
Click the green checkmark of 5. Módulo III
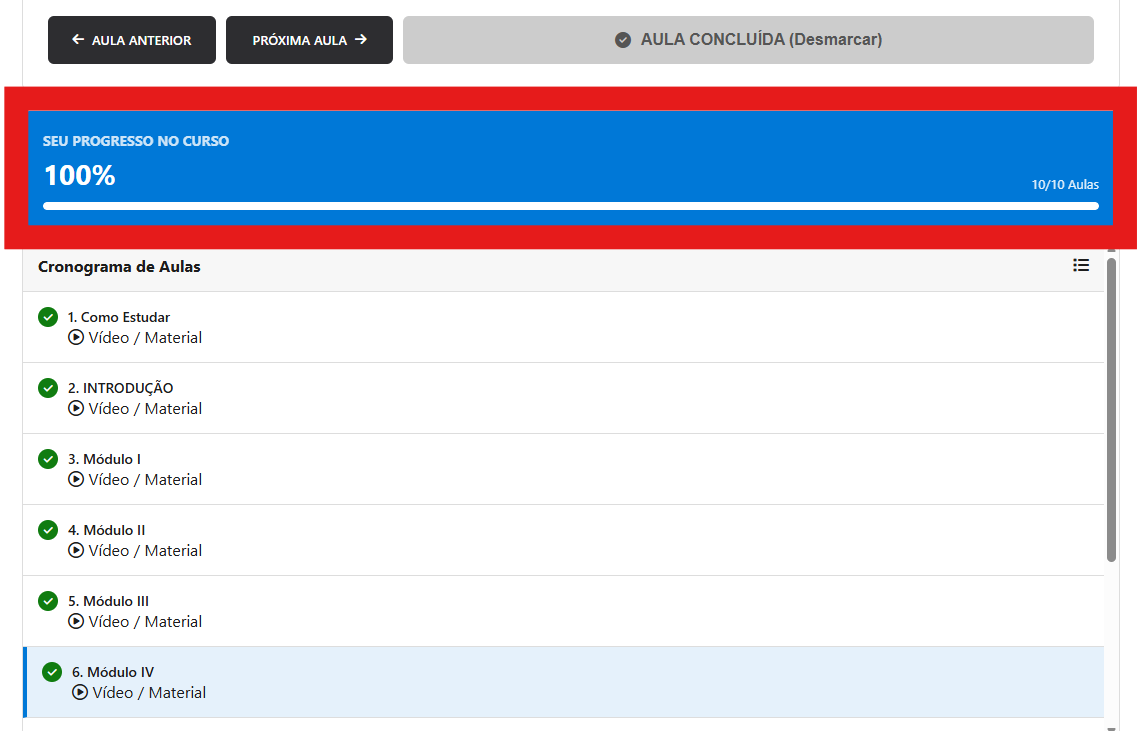click(x=48, y=601)
